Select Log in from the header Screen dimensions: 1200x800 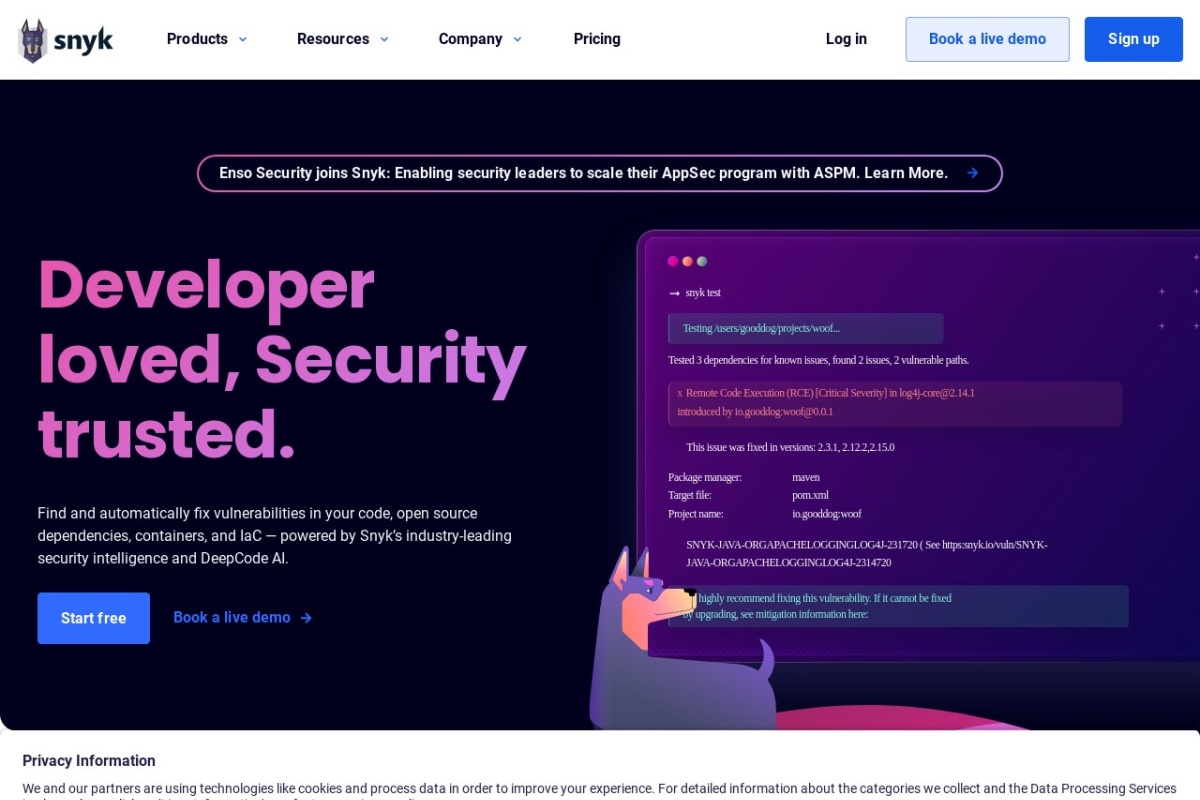(x=846, y=39)
